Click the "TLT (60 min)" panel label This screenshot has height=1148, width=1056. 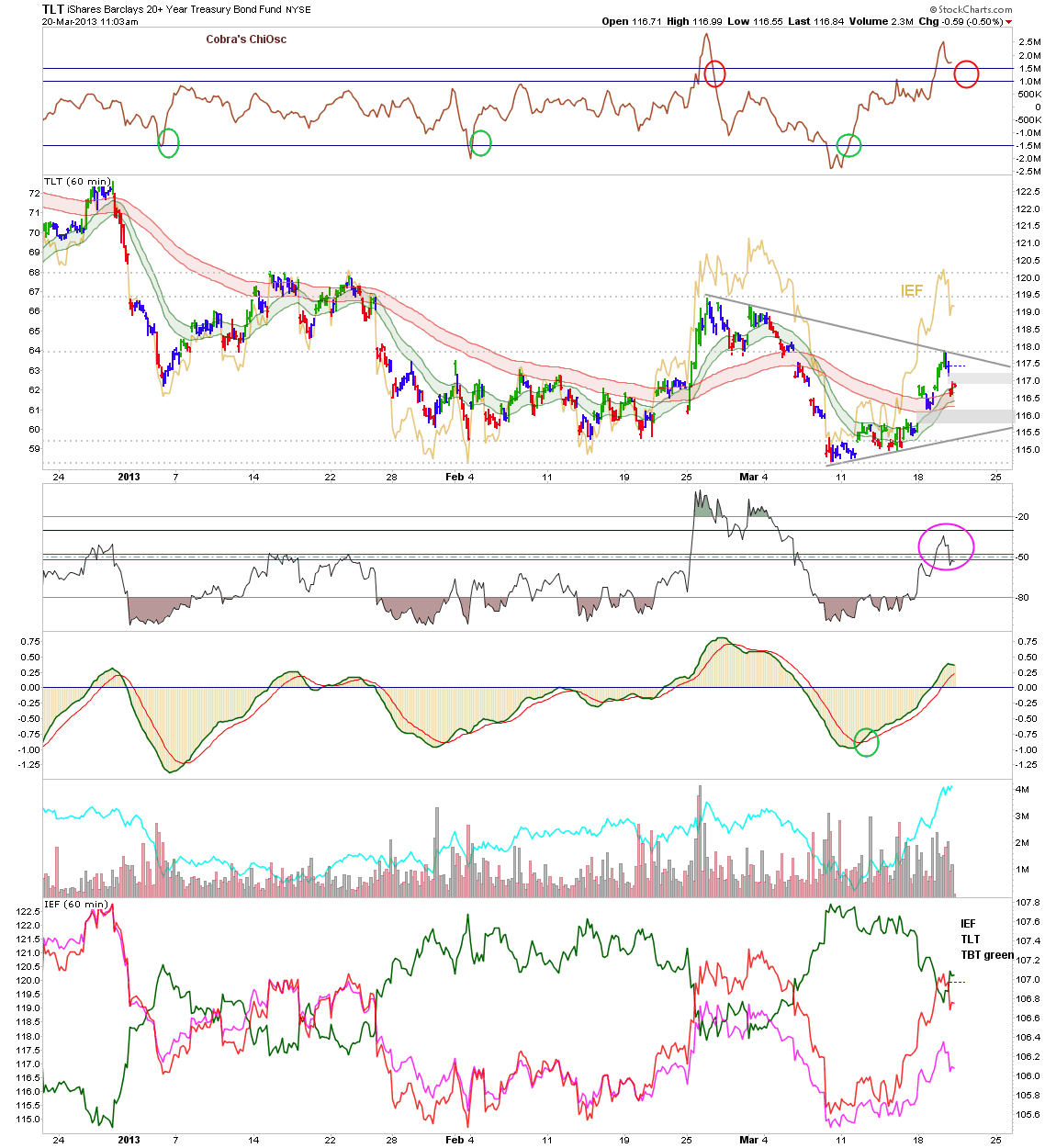[x=77, y=181]
